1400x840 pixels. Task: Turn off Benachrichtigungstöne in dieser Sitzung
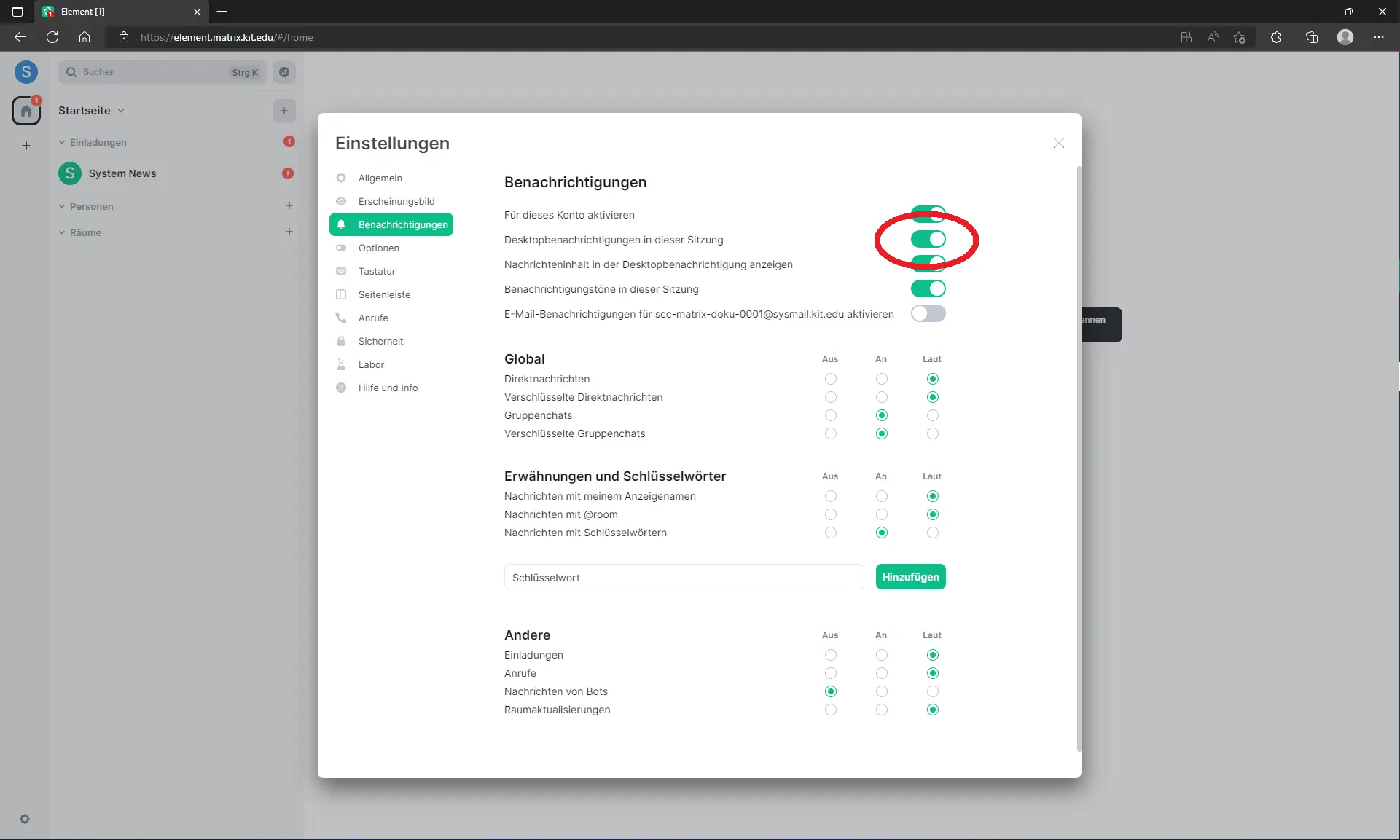coord(928,288)
